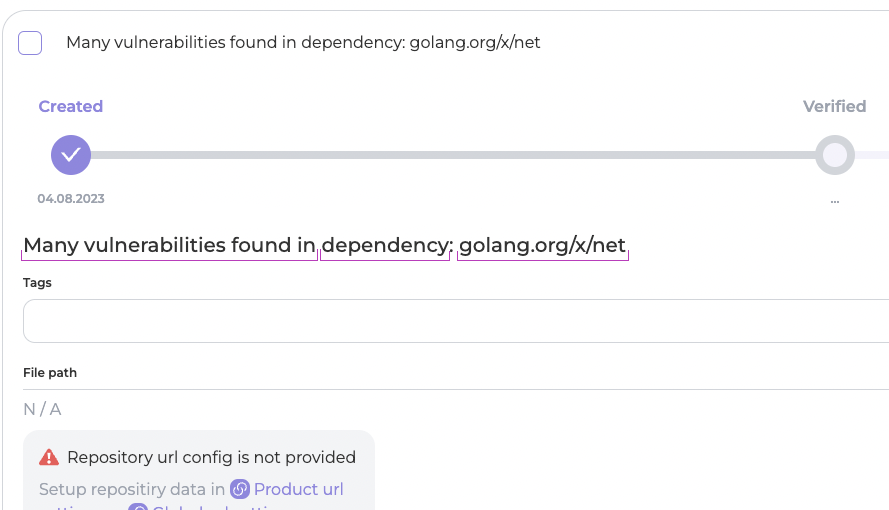Click the top row vulnerability title text
889x510 pixels.
(x=303, y=43)
